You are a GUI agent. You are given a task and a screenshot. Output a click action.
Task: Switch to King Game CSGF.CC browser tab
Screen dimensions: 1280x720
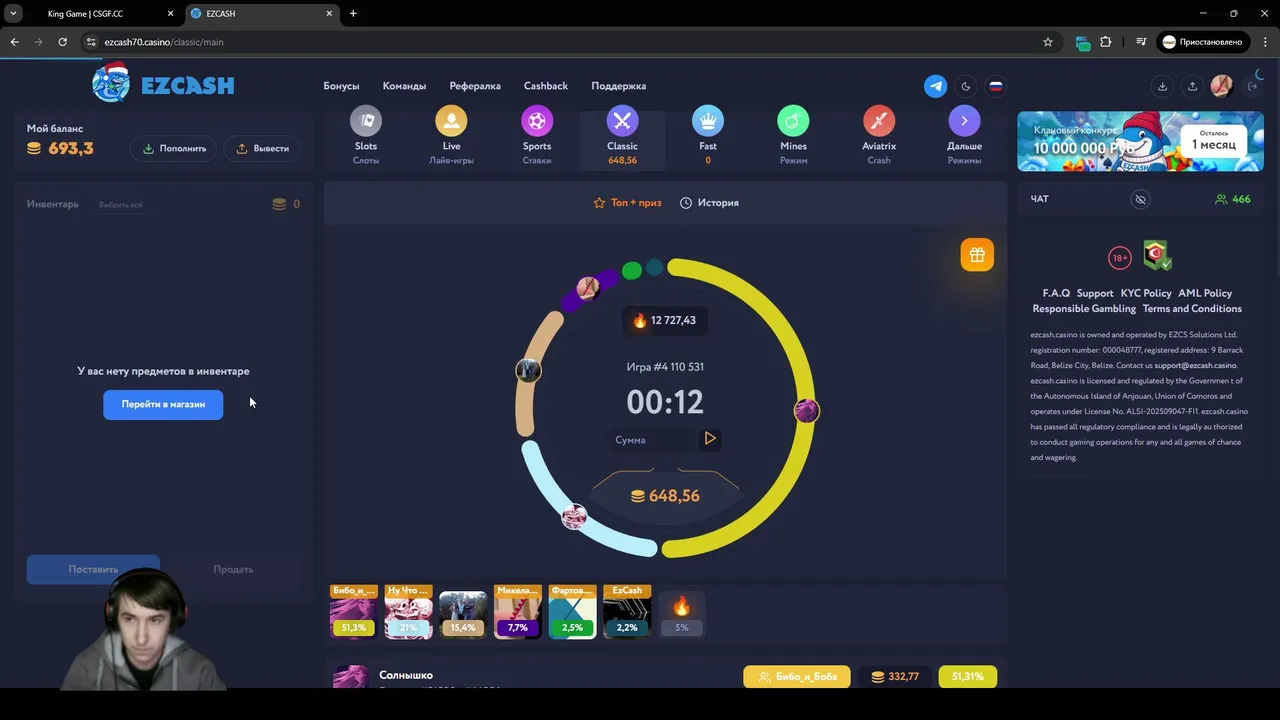point(100,14)
